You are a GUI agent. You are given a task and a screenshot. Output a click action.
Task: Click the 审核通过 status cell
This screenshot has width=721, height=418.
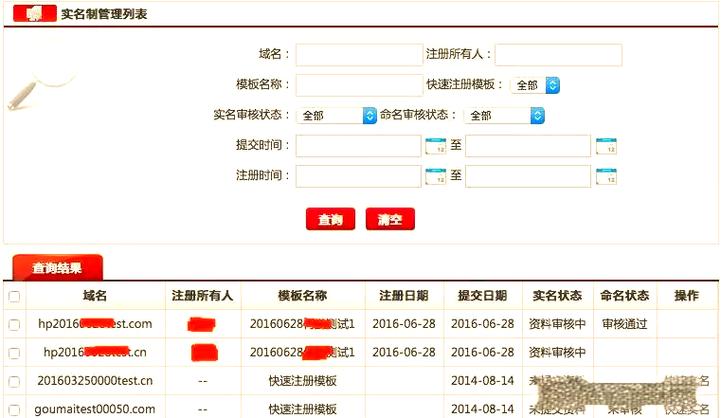point(624,324)
